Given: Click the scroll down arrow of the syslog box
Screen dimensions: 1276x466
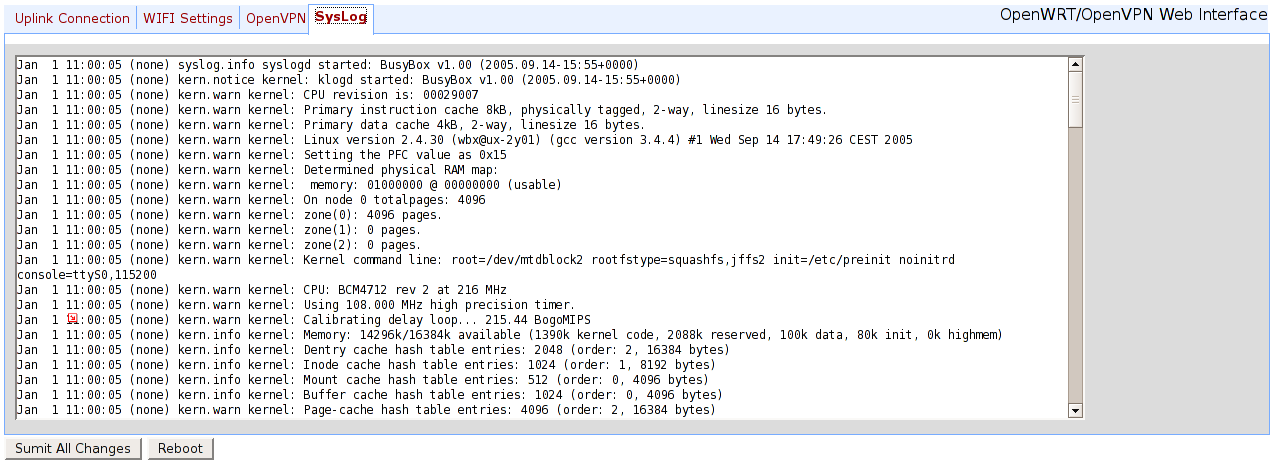Looking at the screenshot, I should [x=1076, y=410].
